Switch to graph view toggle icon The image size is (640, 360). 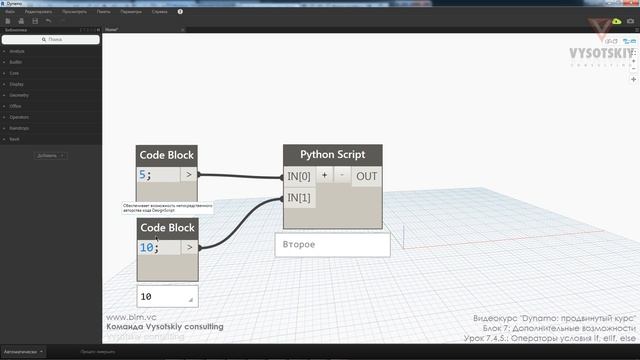click(611, 41)
